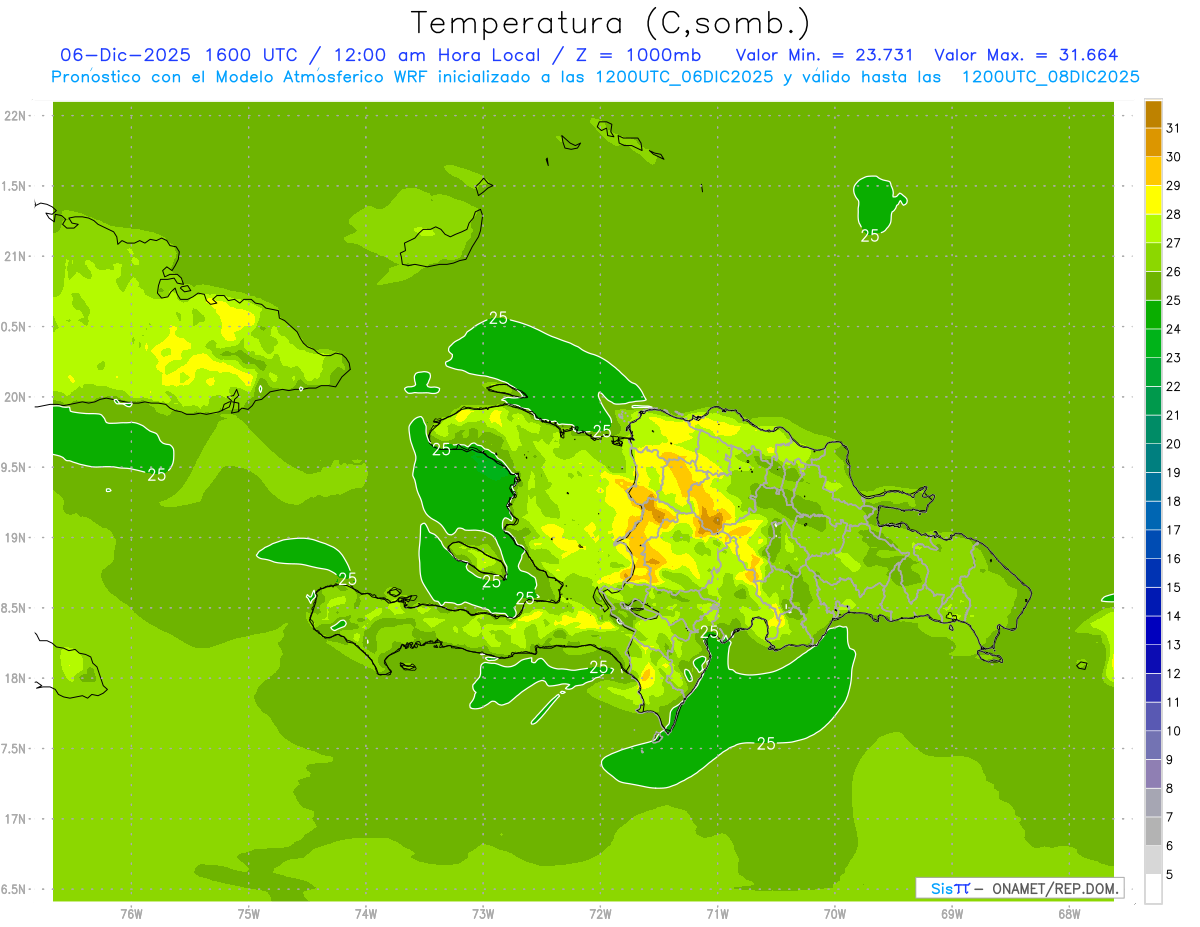Pick the yellow legend swatch between 28 and 29

(1153, 200)
